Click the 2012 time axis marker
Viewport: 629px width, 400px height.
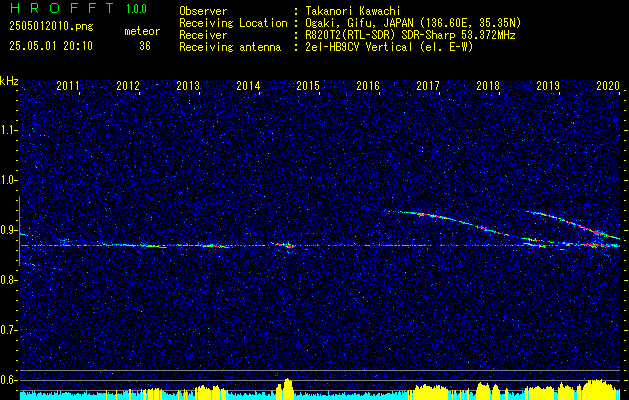[128, 85]
